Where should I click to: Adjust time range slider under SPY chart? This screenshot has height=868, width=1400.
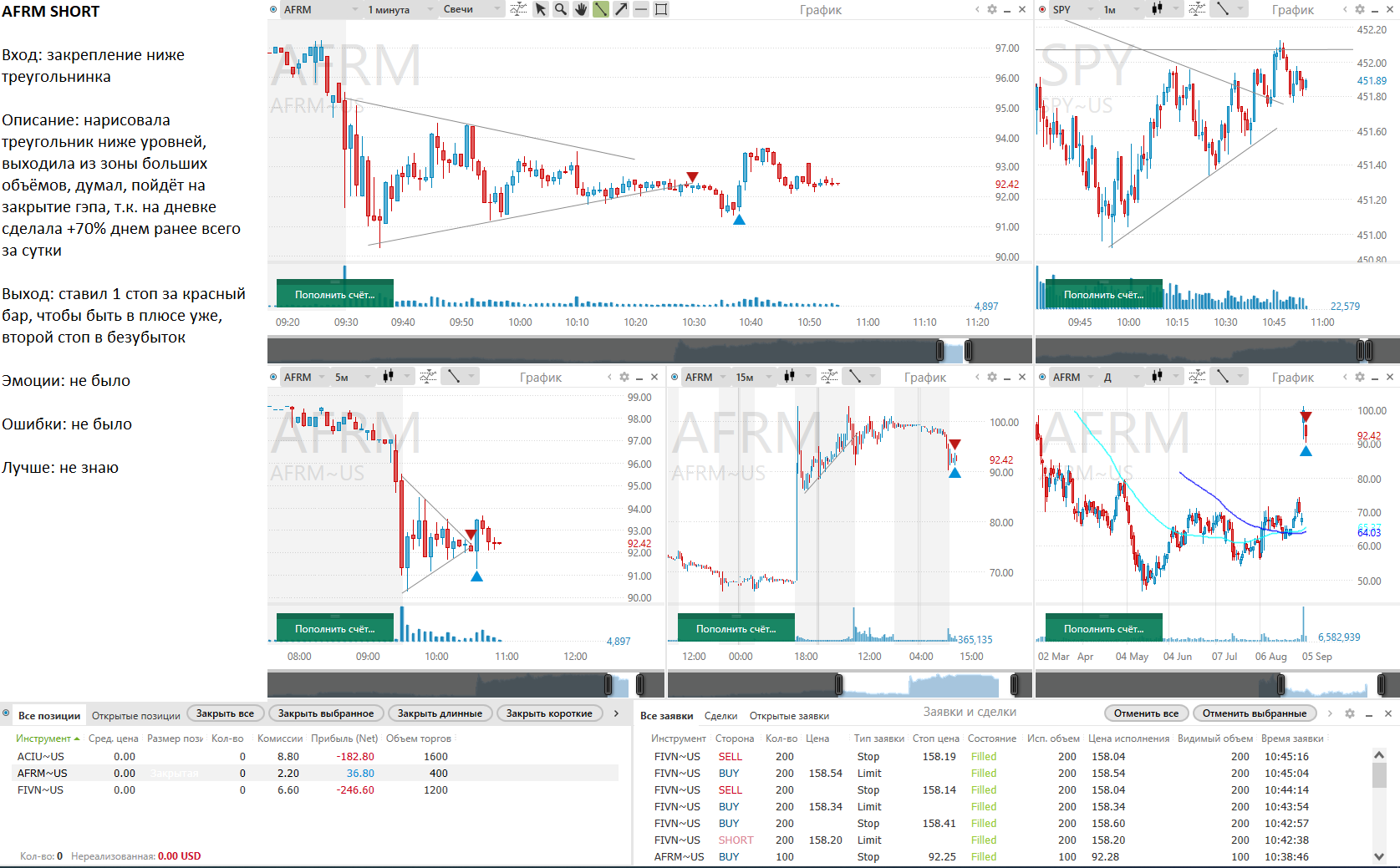1364,350
